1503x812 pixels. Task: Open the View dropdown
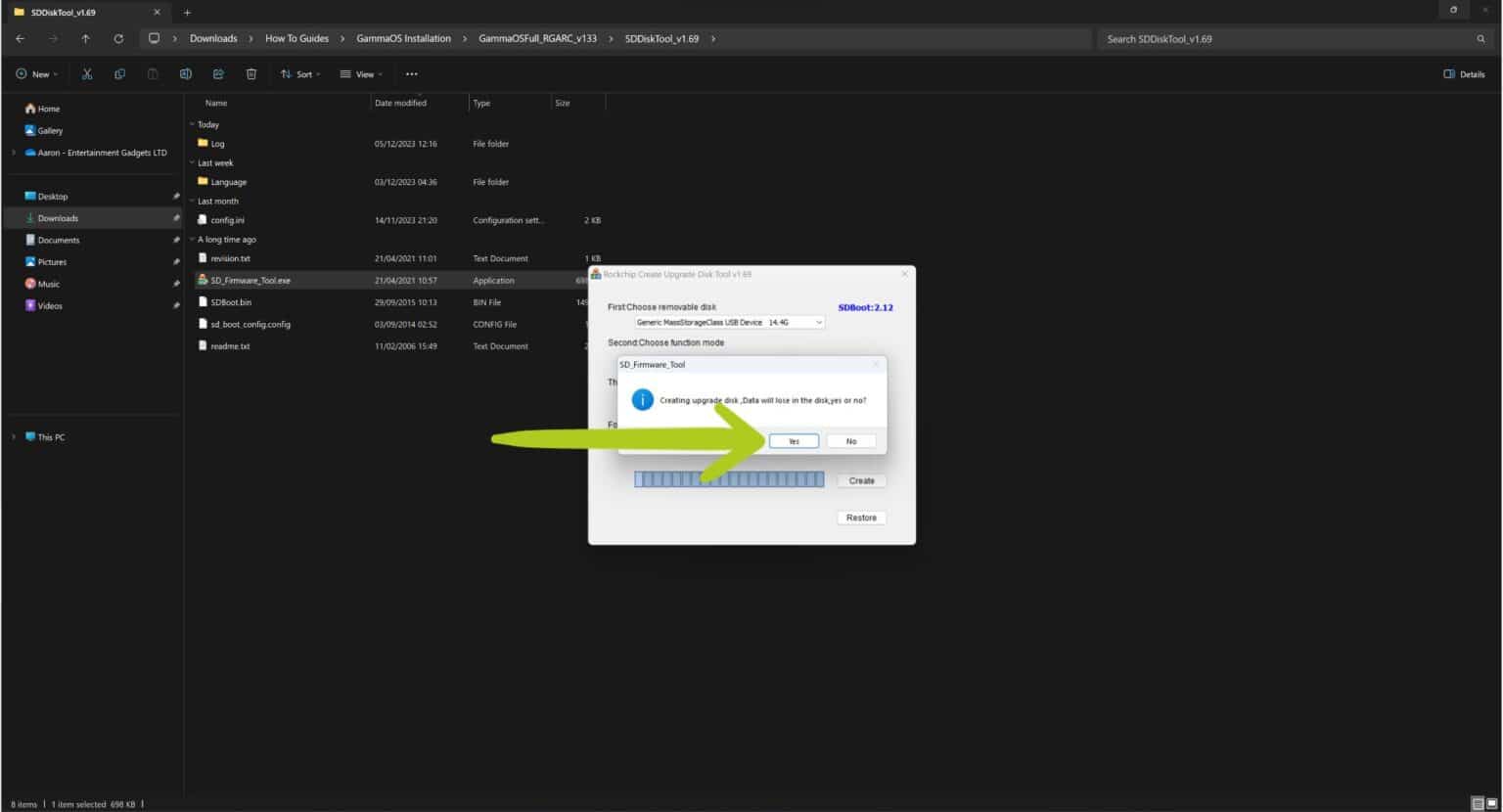pos(361,73)
